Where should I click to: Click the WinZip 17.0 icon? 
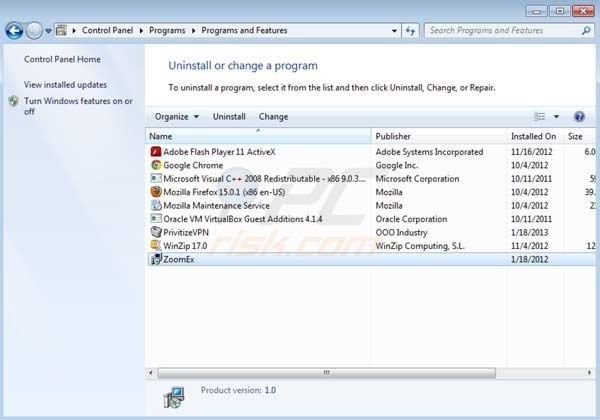(156, 246)
